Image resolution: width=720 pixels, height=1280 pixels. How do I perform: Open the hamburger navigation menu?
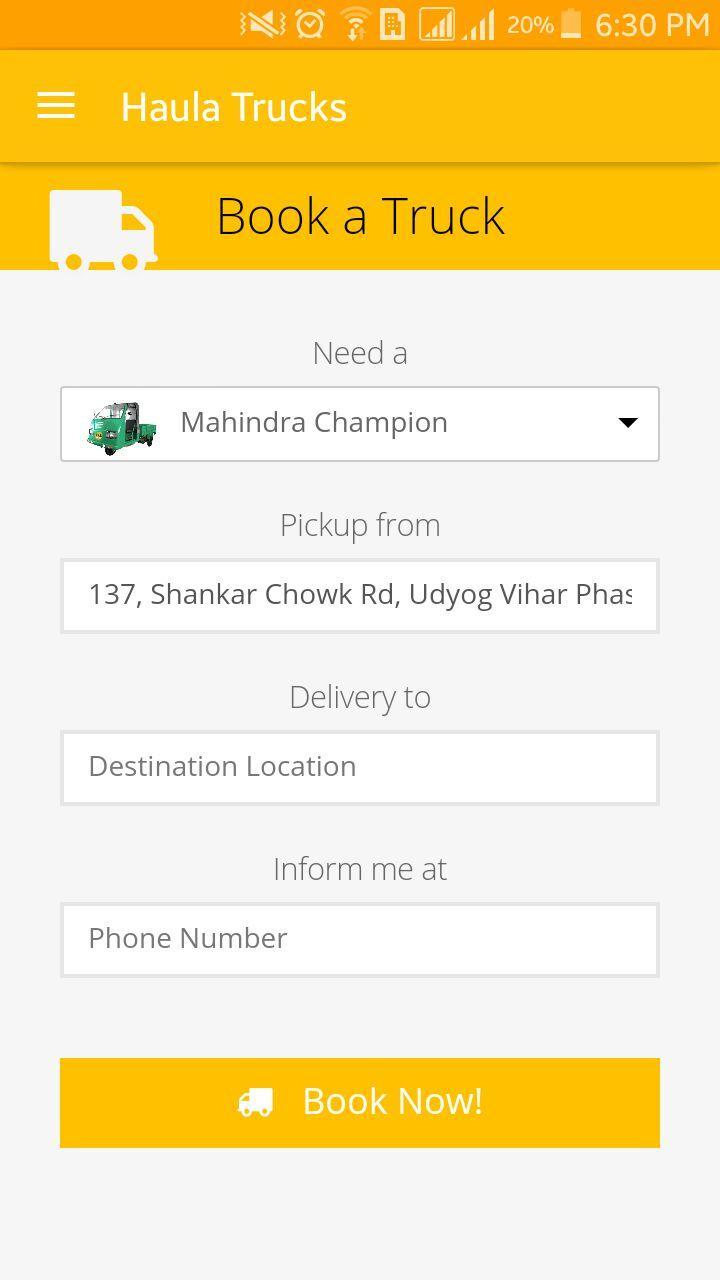click(56, 106)
